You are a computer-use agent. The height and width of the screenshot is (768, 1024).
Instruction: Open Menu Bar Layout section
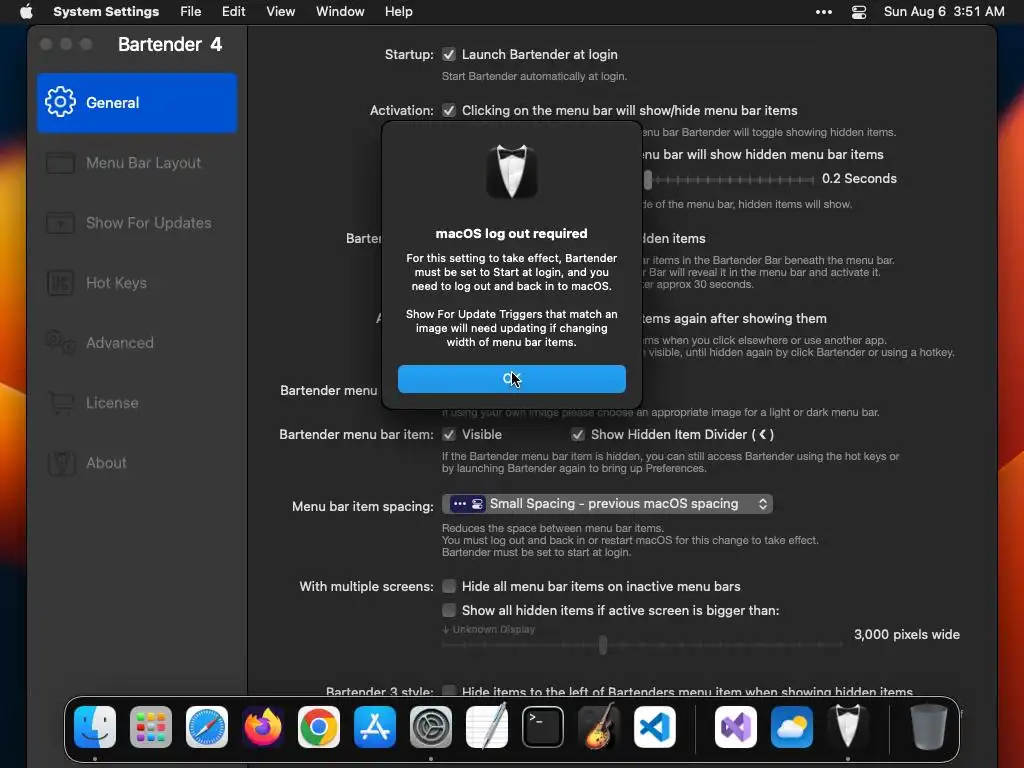[x=136, y=163]
